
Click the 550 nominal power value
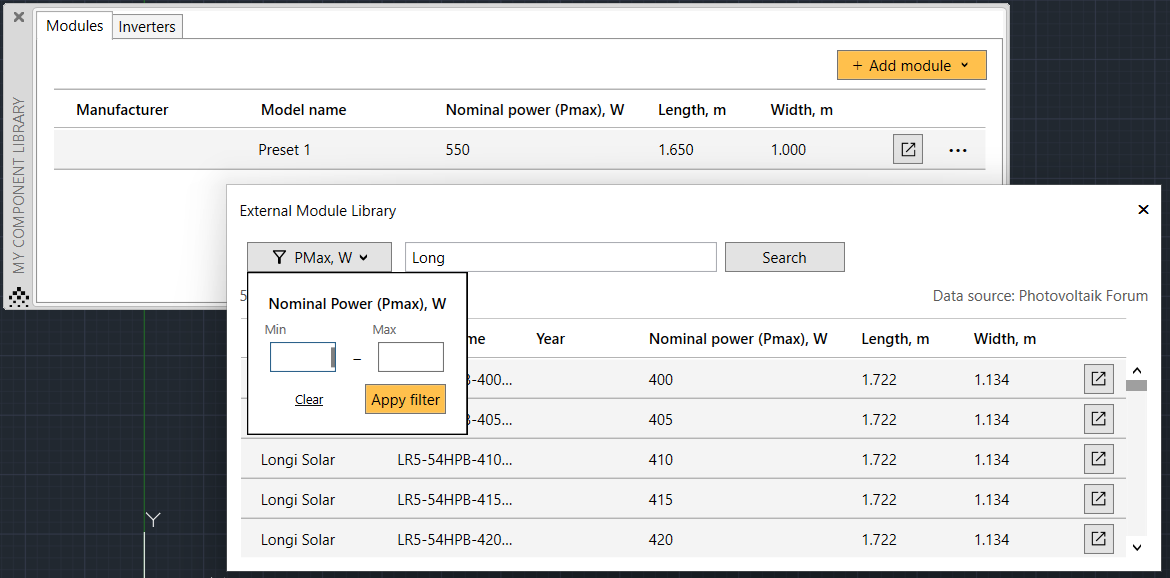coord(457,150)
